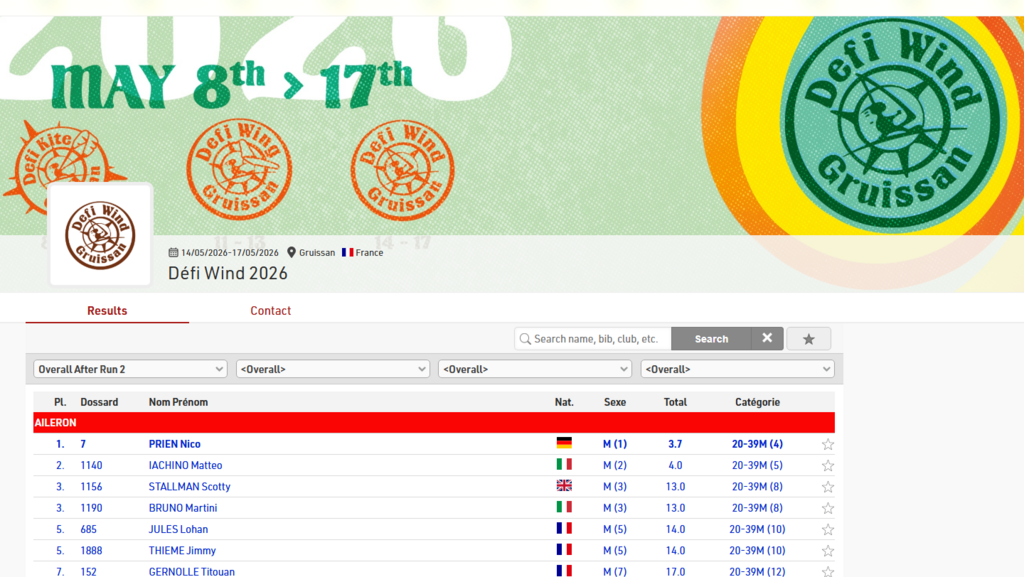Click the large green Défi Wind Gruissan emblem

892,122
